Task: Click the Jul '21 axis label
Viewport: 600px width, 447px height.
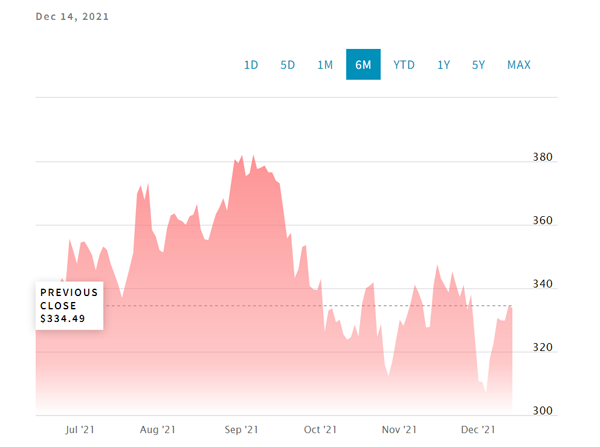Action: tap(79, 430)
